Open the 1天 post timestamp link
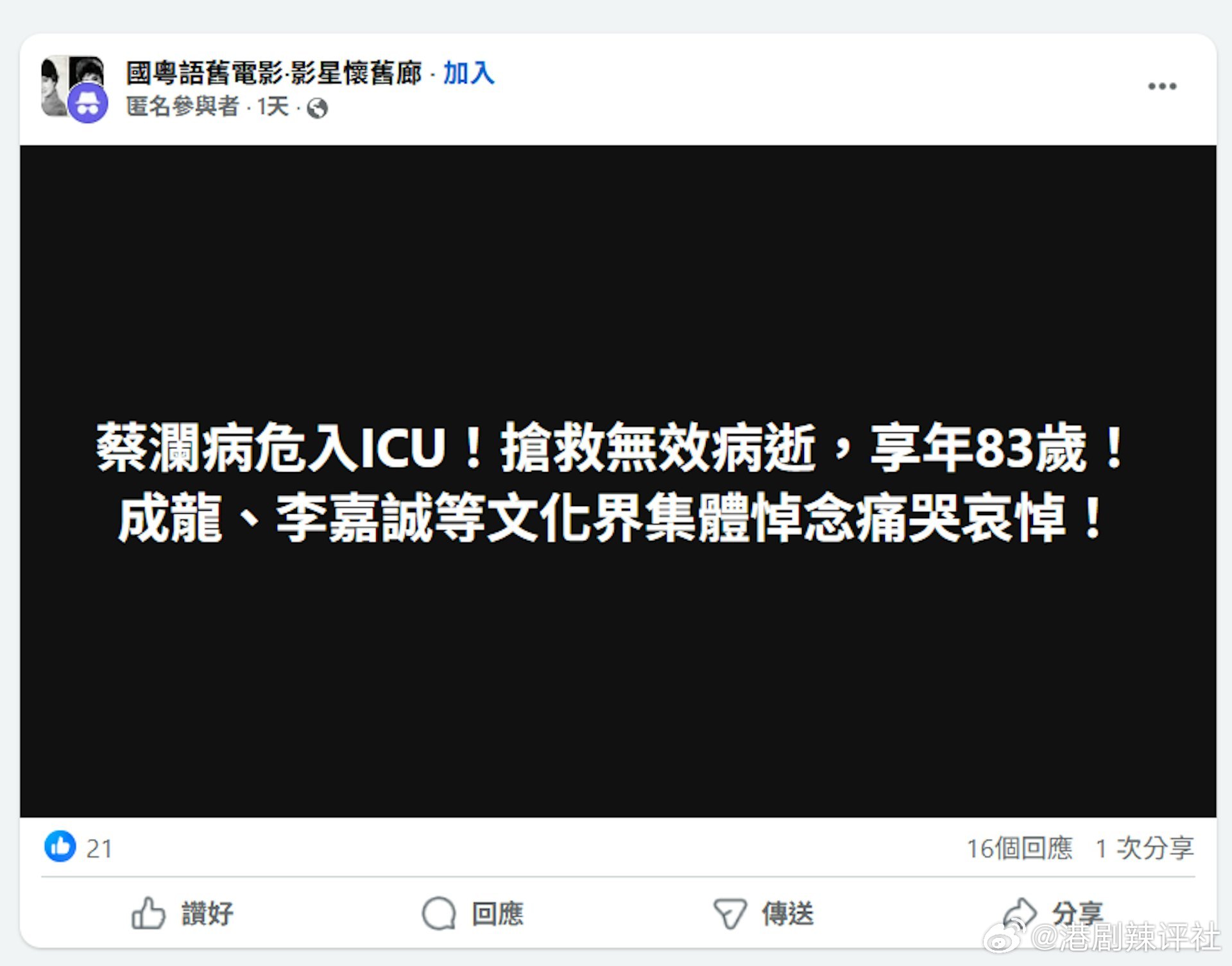The height and width of the screenshot is (966, 1232). 273,106
